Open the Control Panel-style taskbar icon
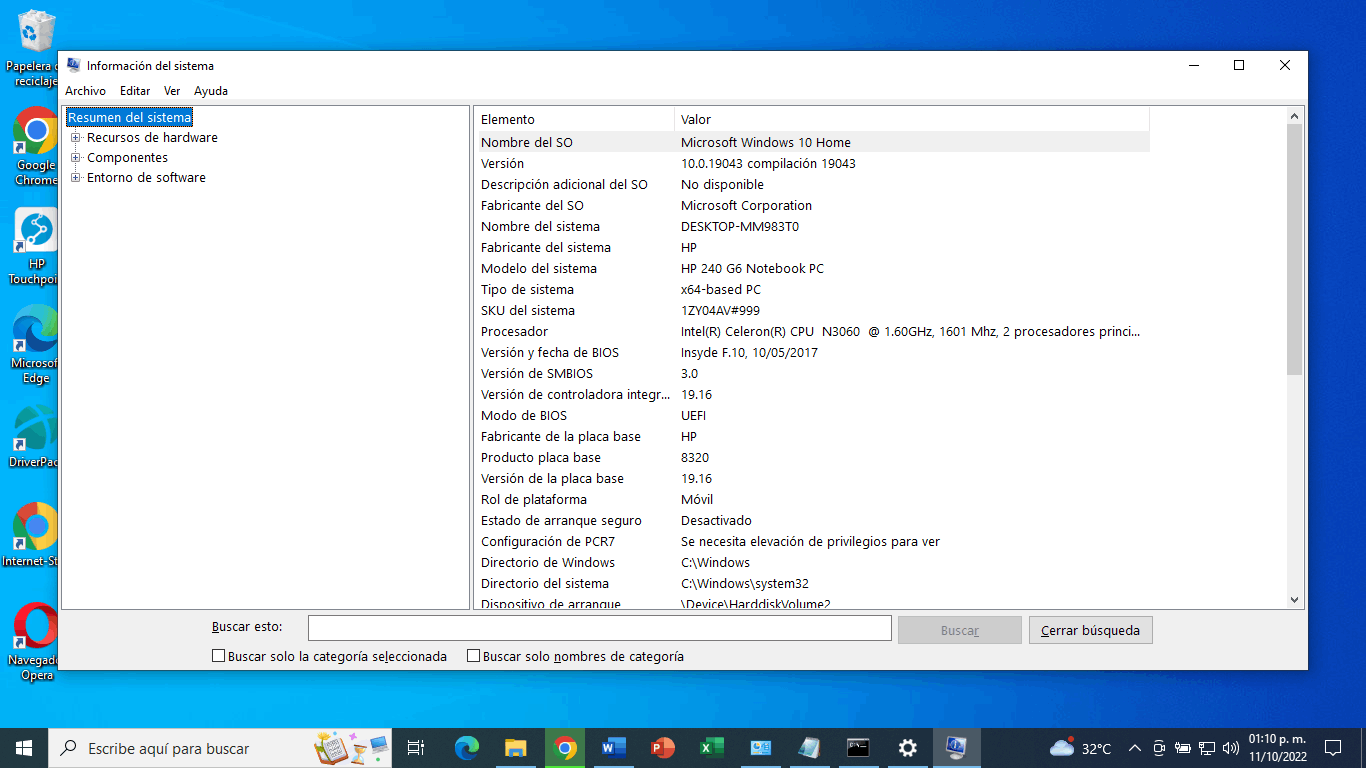Image resolution: width=1366 pixels, height=768 pixels. click(760, 748)
